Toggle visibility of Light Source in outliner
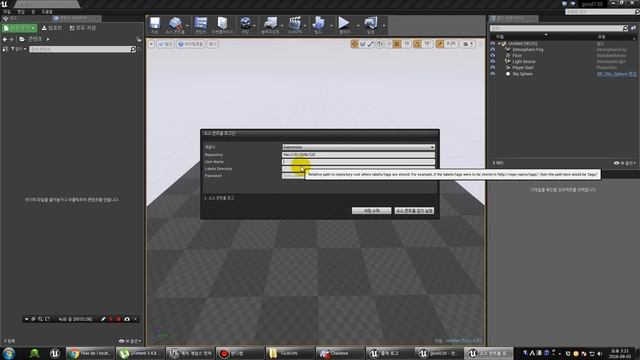 click(493, 62)
